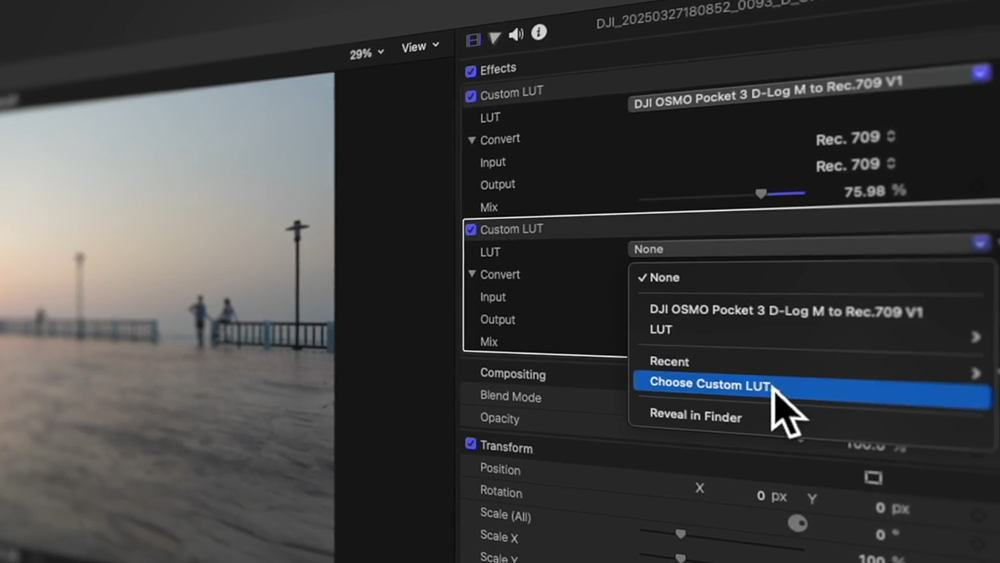Open the Video inspector tab icon
The height and width of the screenshot is (563, 1000).
(x=473, y=40)
